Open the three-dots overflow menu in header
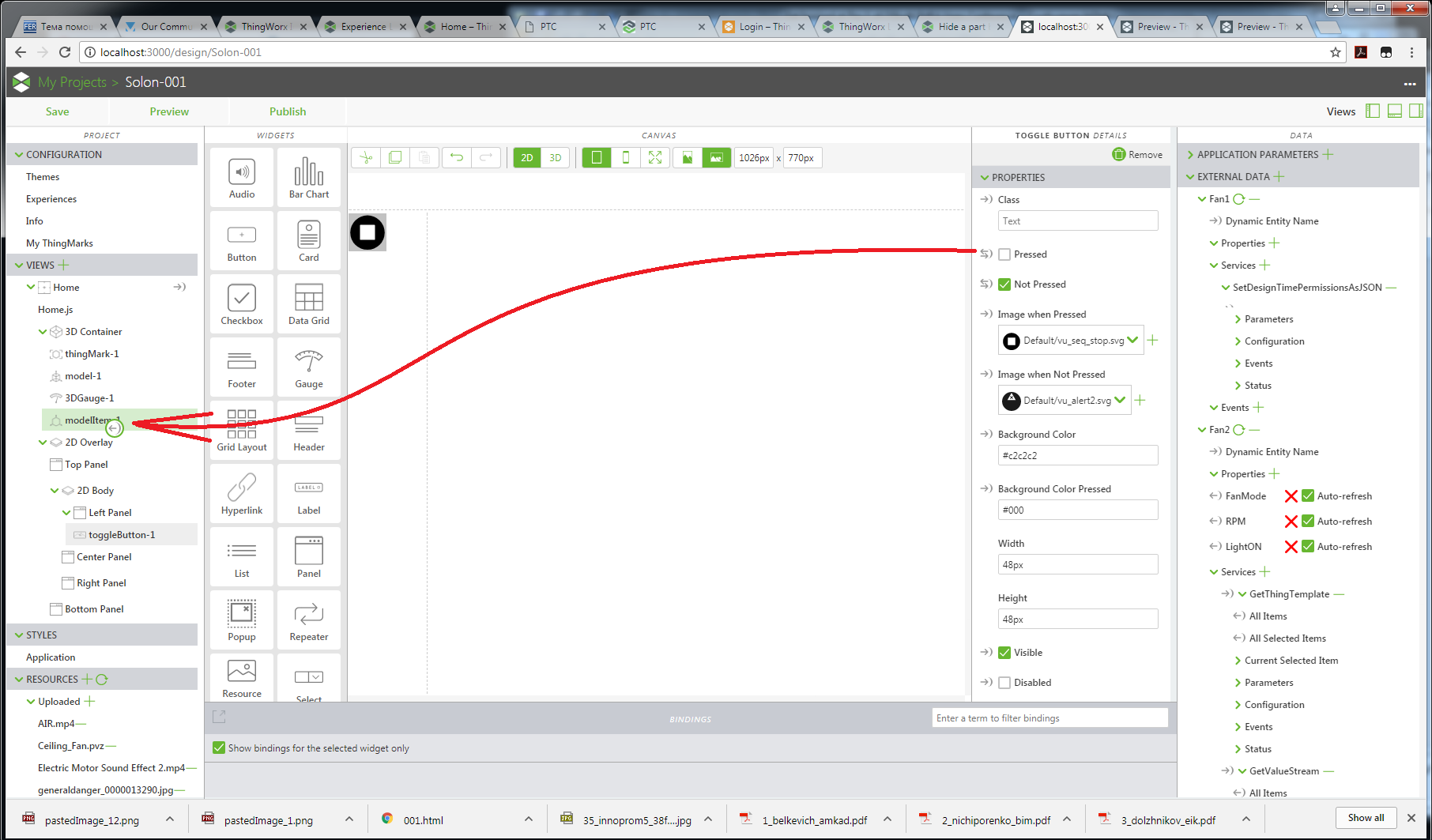The height and width of the screenshot is (840, 1432). click(1409, 84)
